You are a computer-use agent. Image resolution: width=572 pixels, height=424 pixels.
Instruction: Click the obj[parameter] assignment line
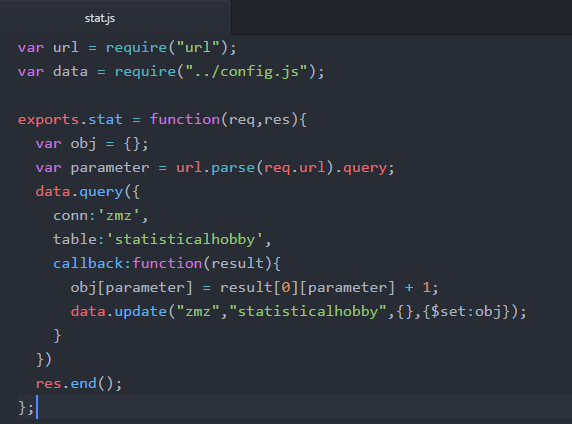coord(254,288)
